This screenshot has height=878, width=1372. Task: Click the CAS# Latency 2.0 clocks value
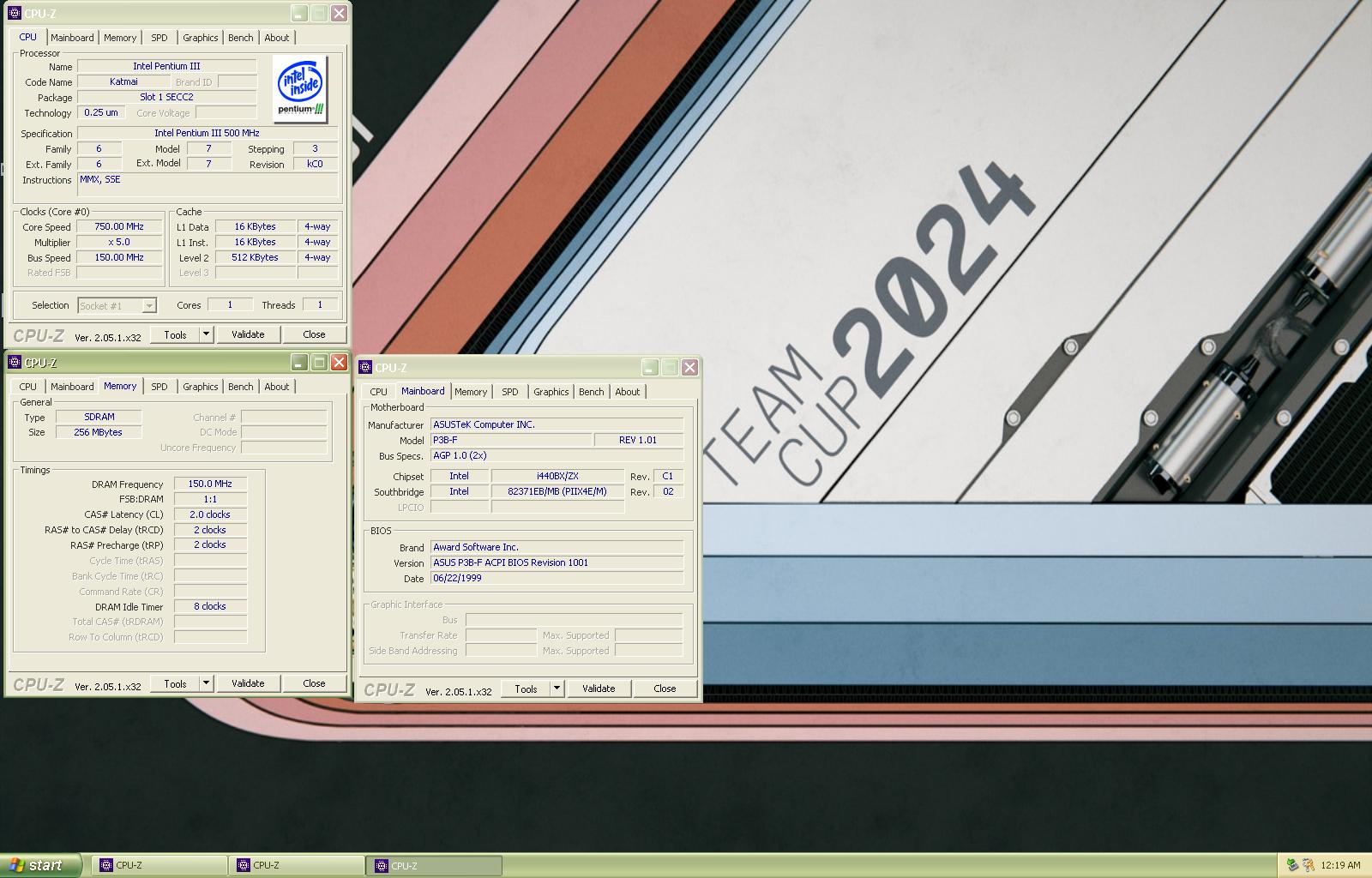210,515
